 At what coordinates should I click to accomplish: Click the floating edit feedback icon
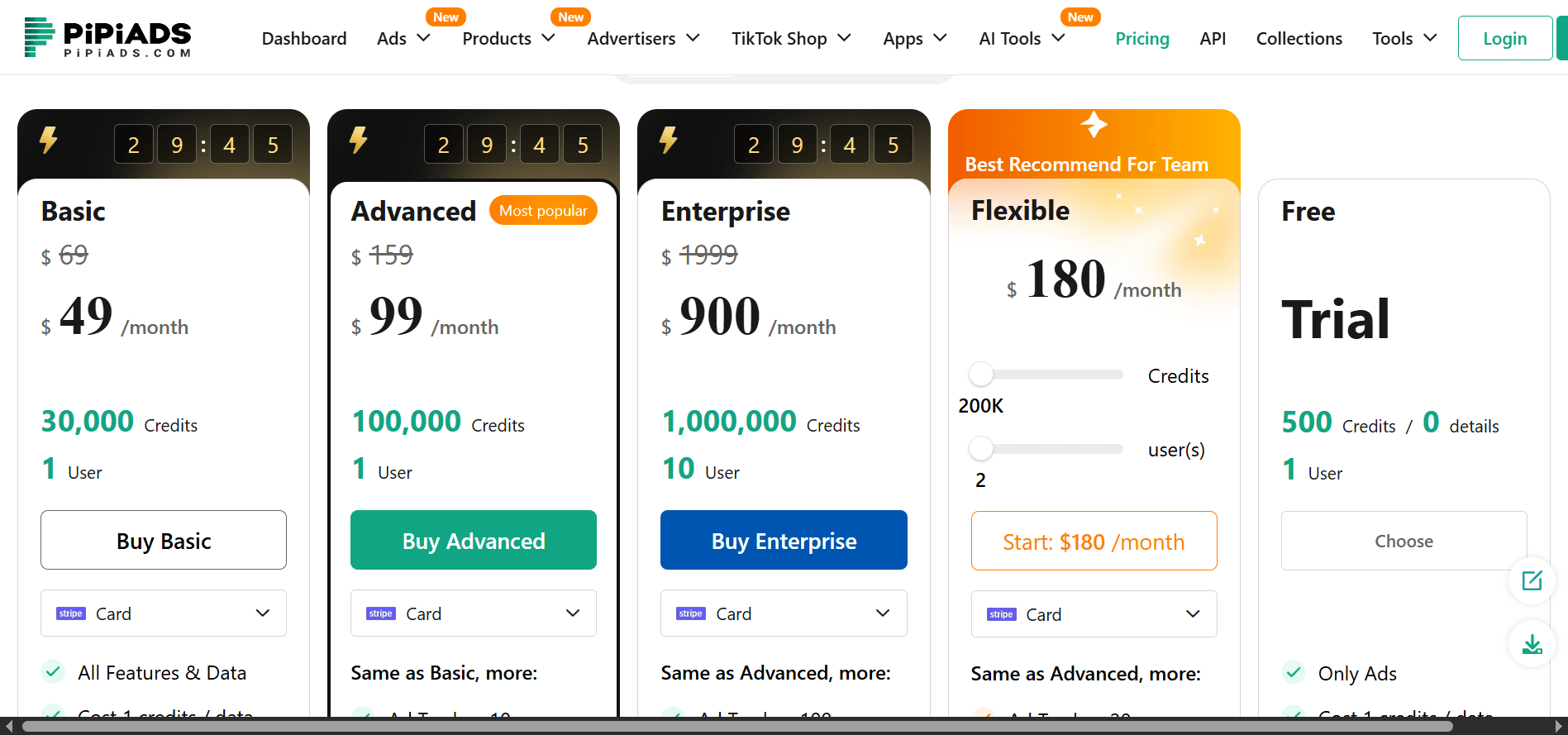[1532, 580]
